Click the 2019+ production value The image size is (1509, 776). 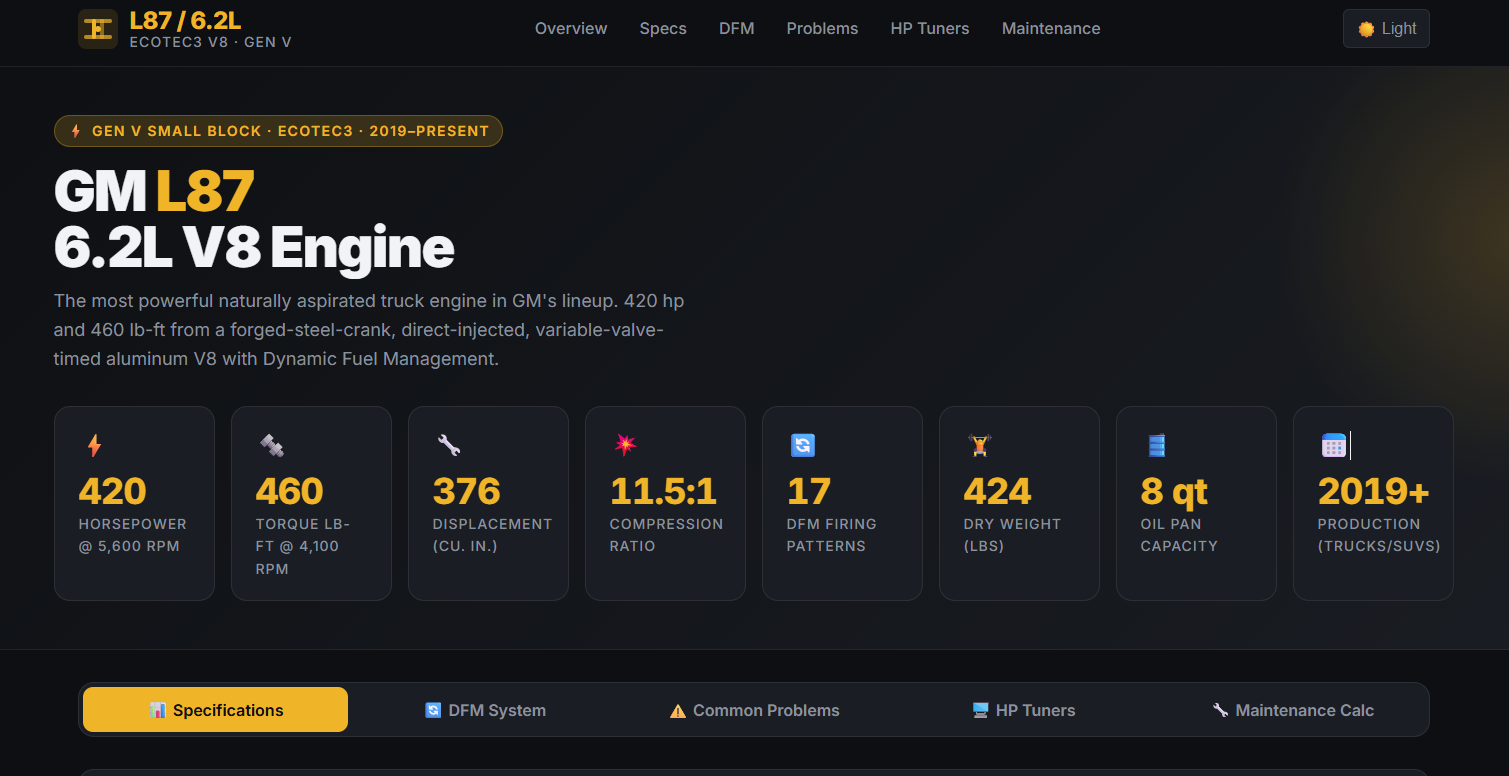1373,491
